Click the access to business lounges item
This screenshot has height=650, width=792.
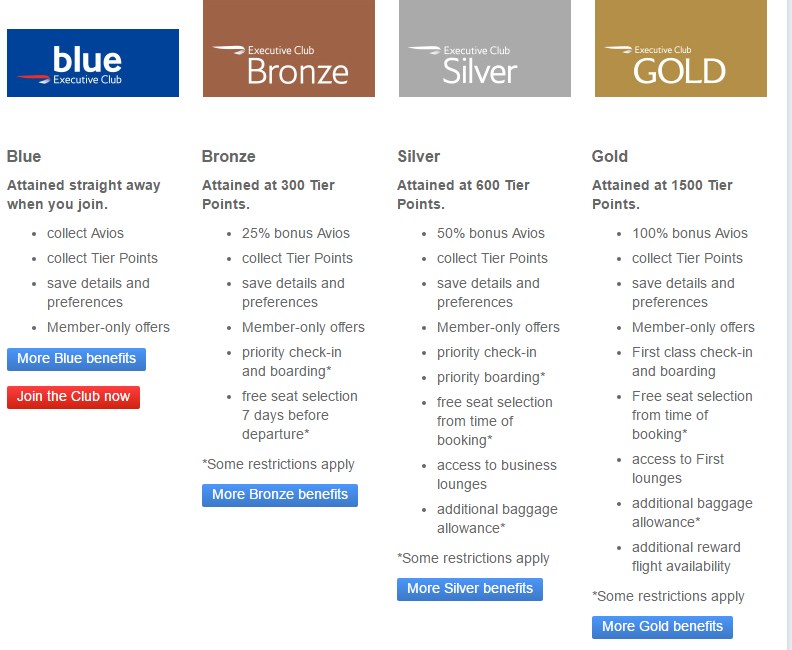tap(496, 475)
